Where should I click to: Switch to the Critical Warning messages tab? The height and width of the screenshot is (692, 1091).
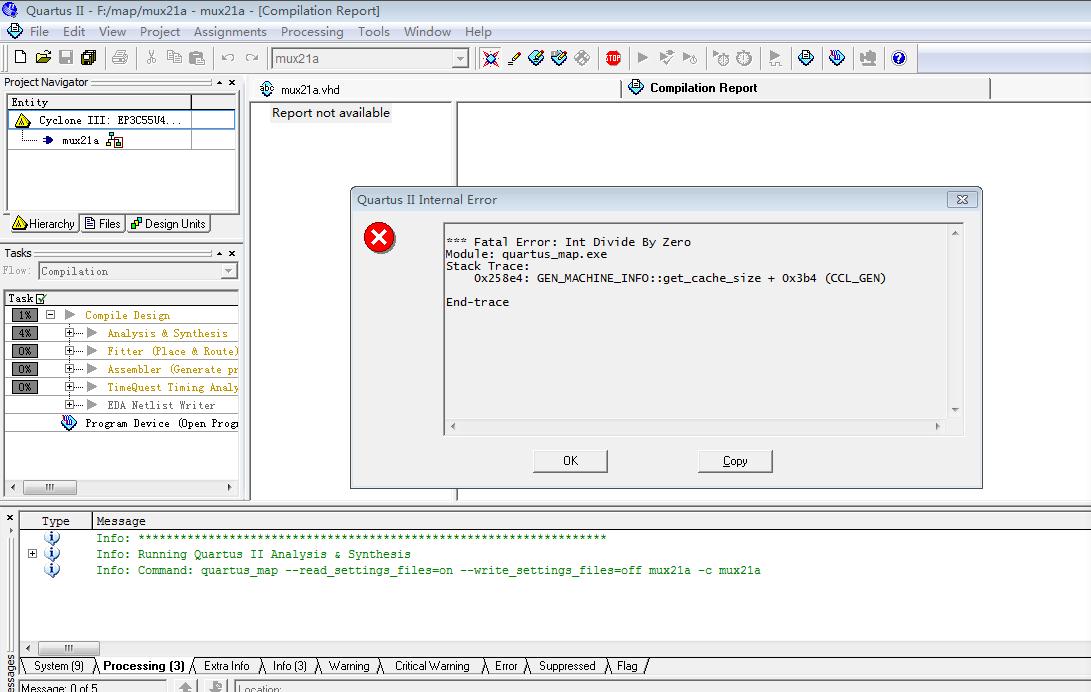[432, 666]
